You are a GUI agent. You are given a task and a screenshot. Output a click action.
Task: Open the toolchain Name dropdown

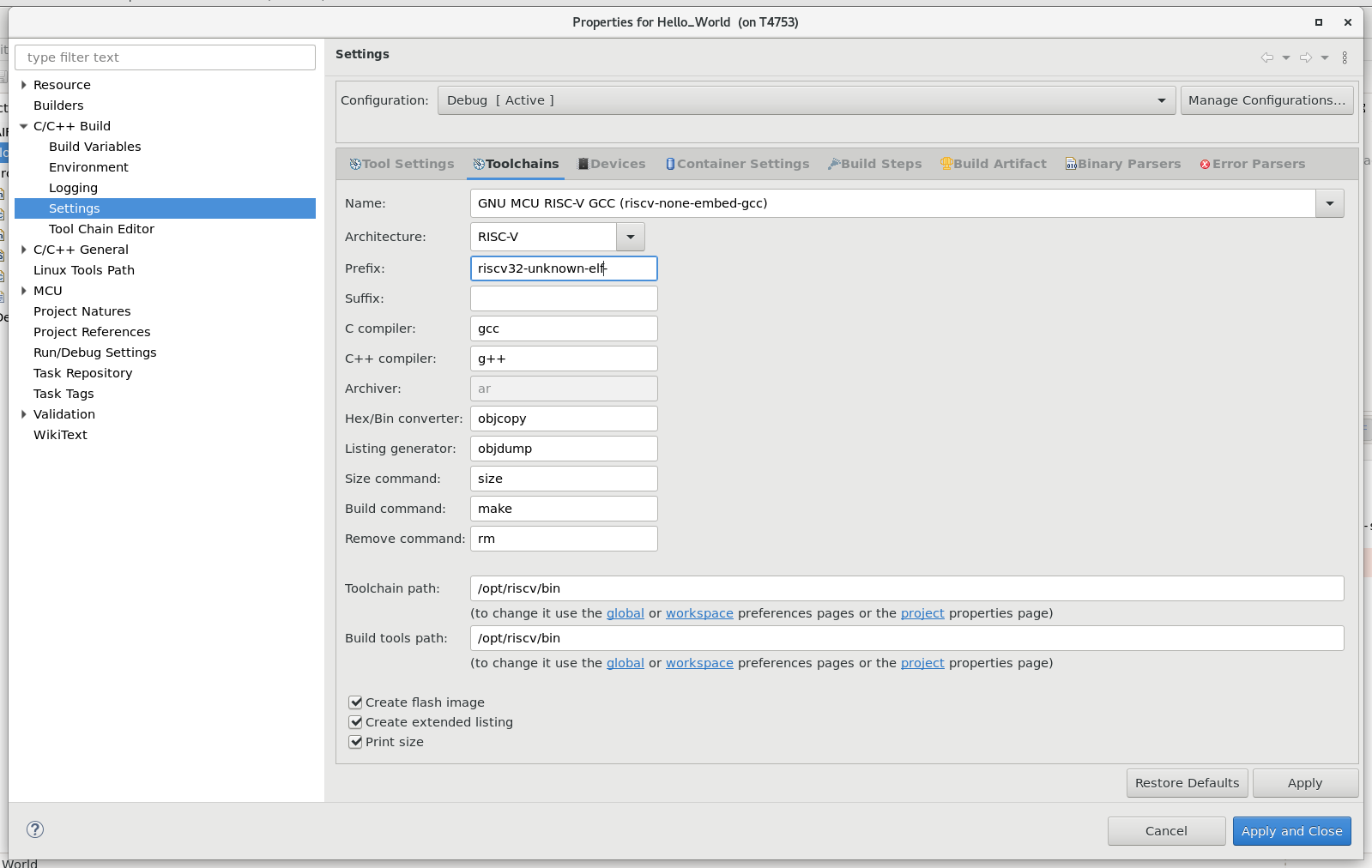(x=1330, y=203)
